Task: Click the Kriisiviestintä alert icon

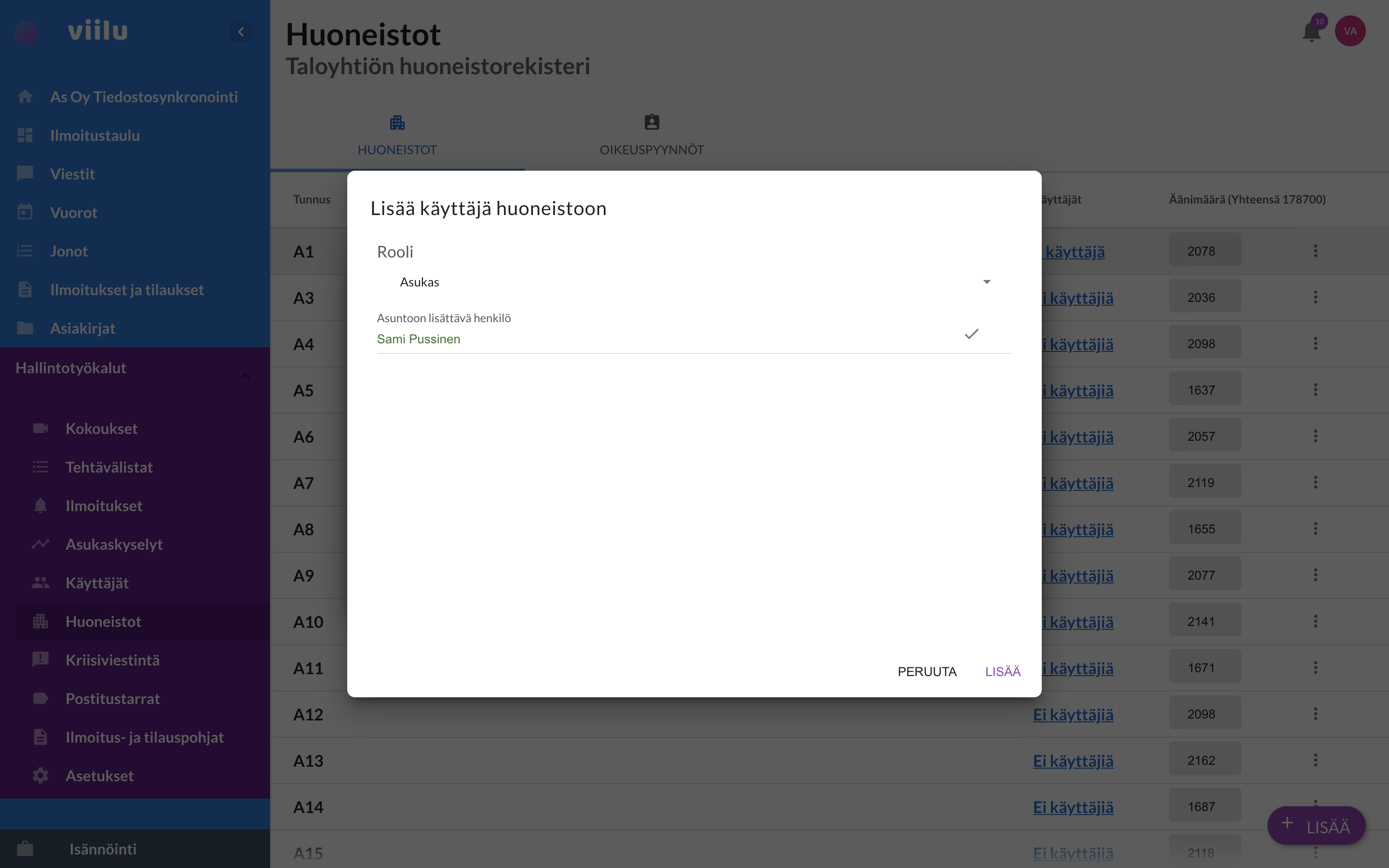Action: coord(40,660)
